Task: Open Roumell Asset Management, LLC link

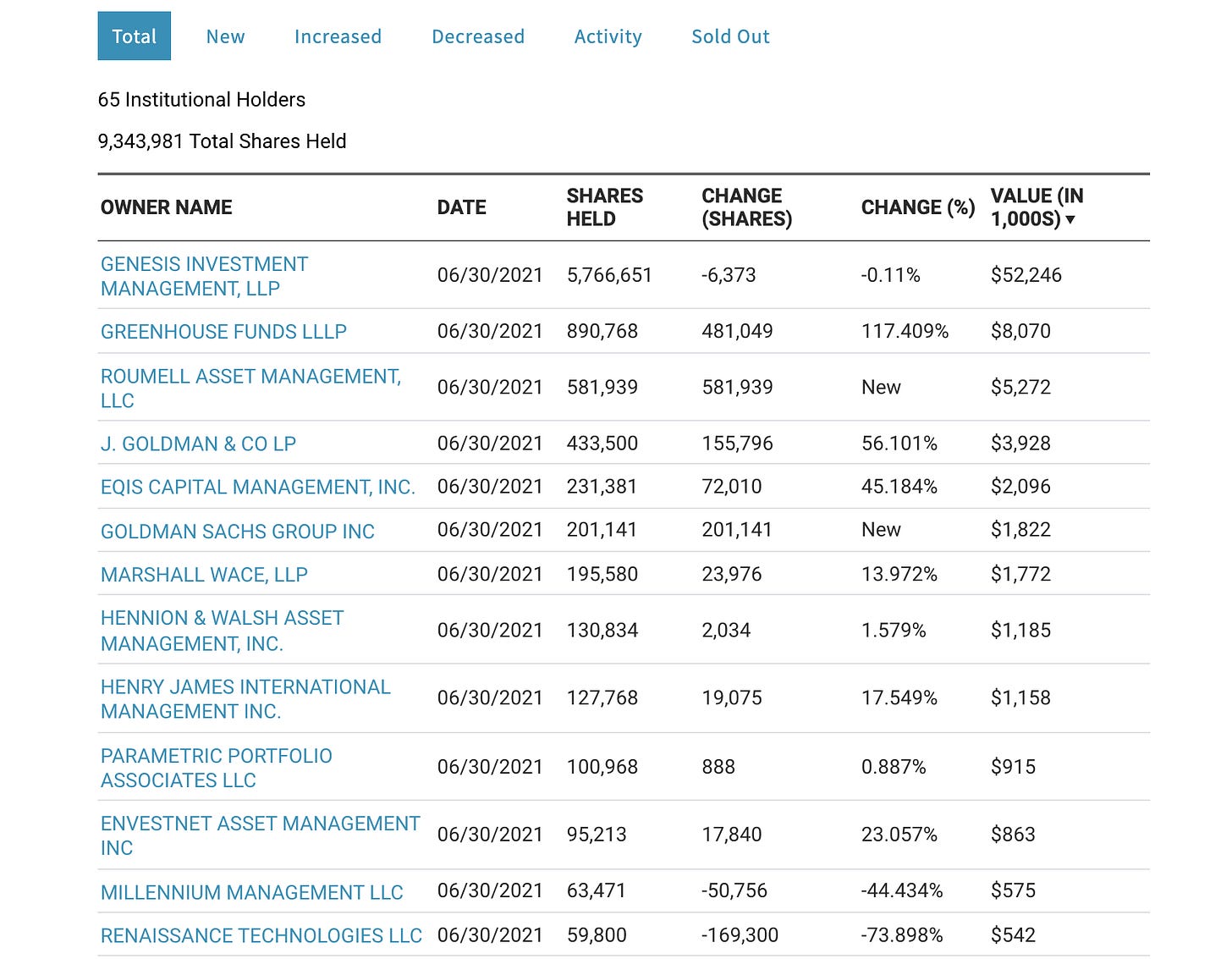Action: pos(250,389)
